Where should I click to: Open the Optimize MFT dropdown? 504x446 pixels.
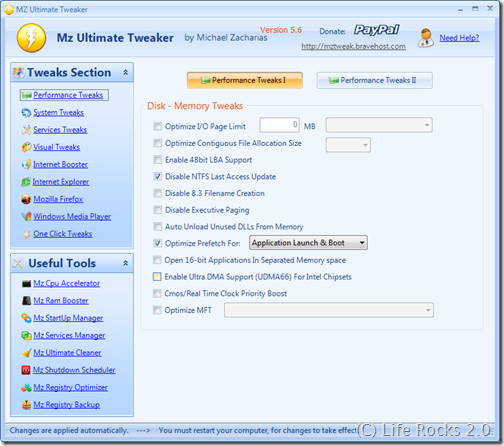point(329,310)
